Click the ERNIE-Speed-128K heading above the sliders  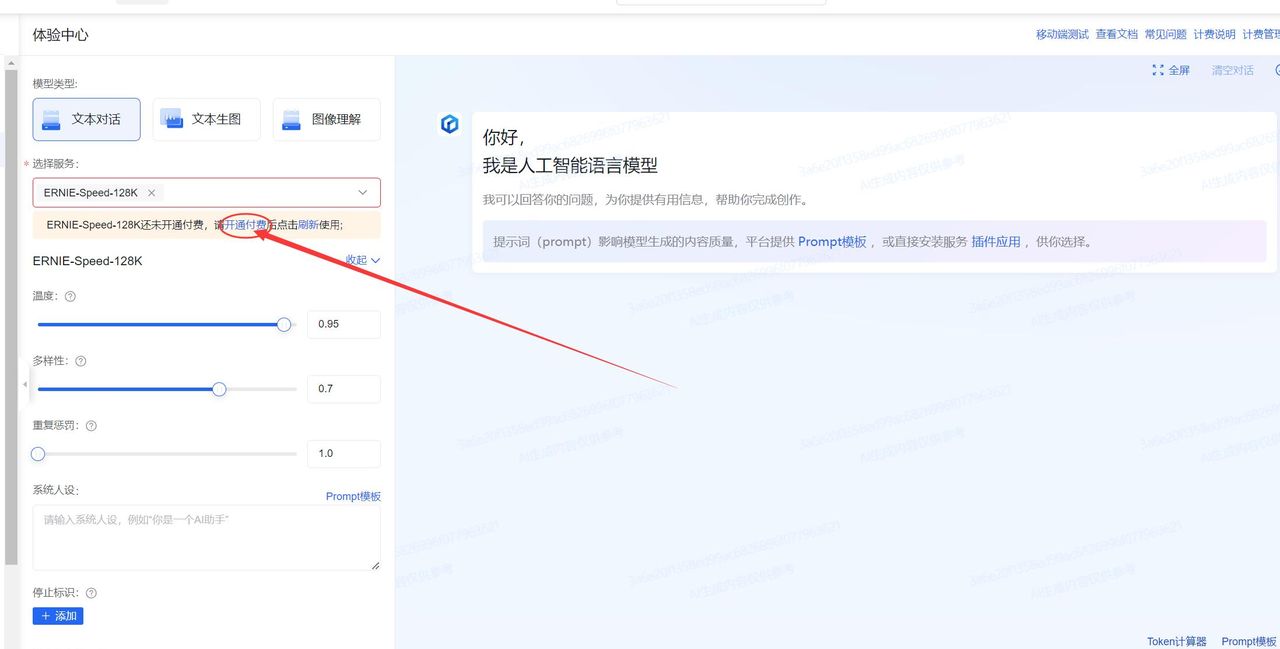(88, 261)
